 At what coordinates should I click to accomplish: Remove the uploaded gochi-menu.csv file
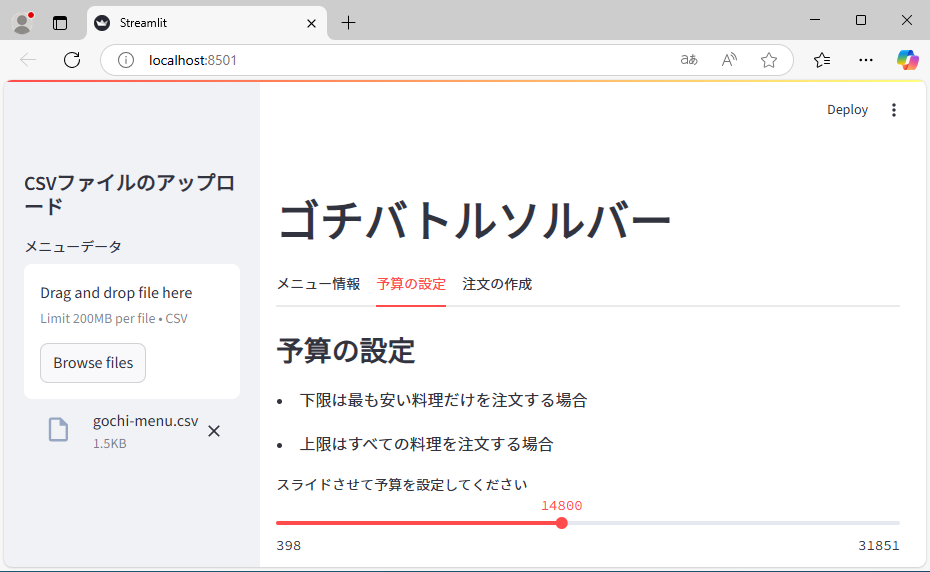point(214,431)
